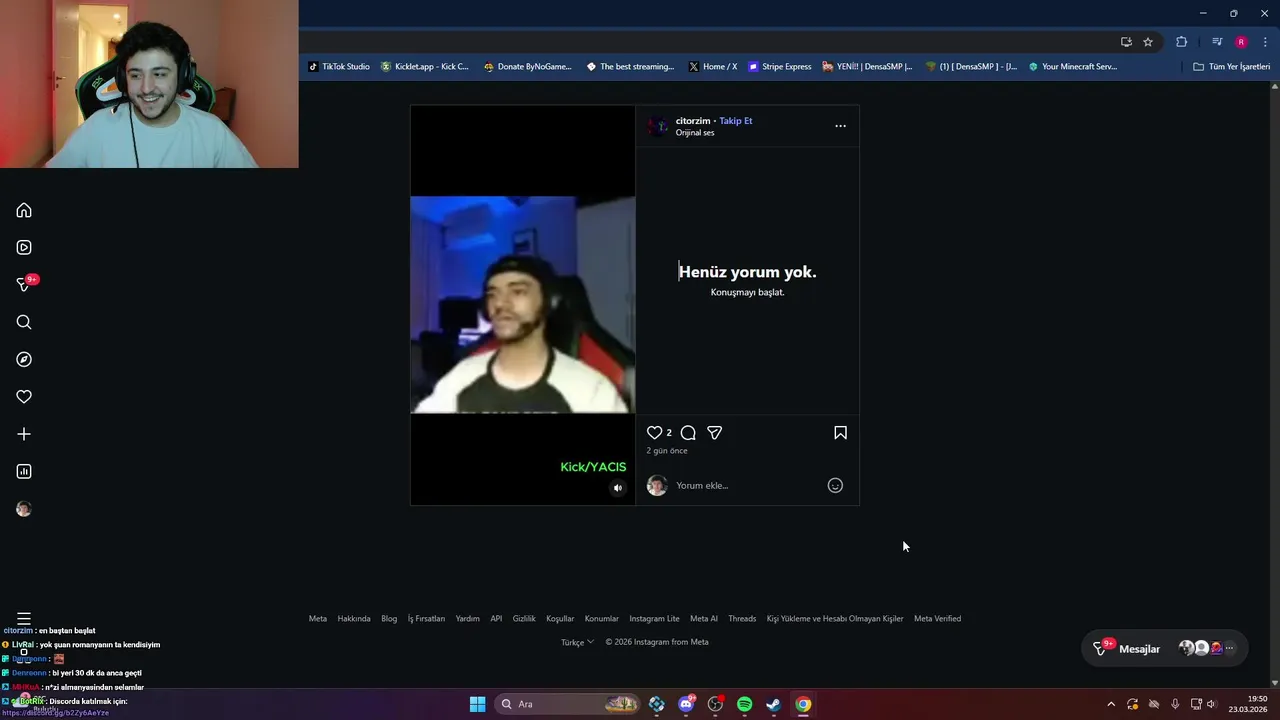Open the Hakkında footer link

click(354, 618)
